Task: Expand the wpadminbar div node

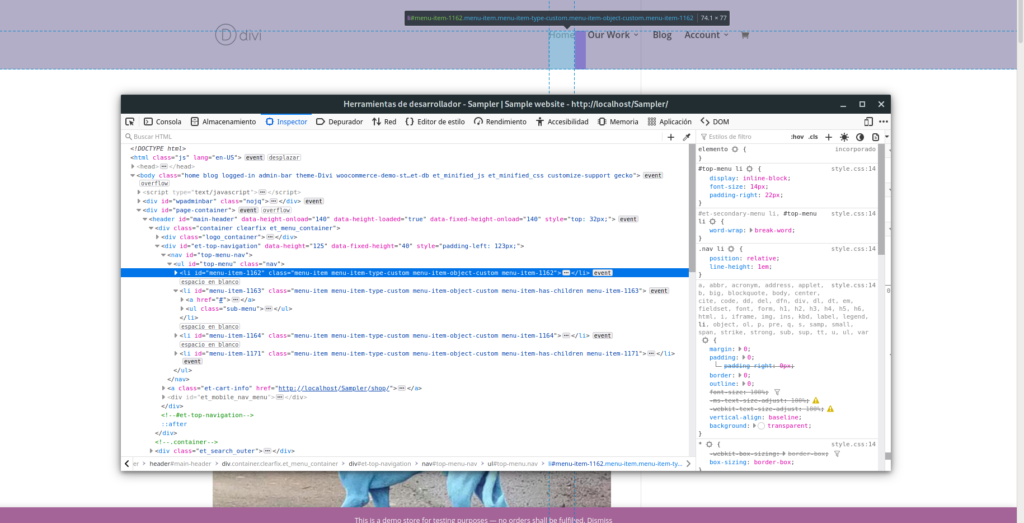Action: [138, 202]
